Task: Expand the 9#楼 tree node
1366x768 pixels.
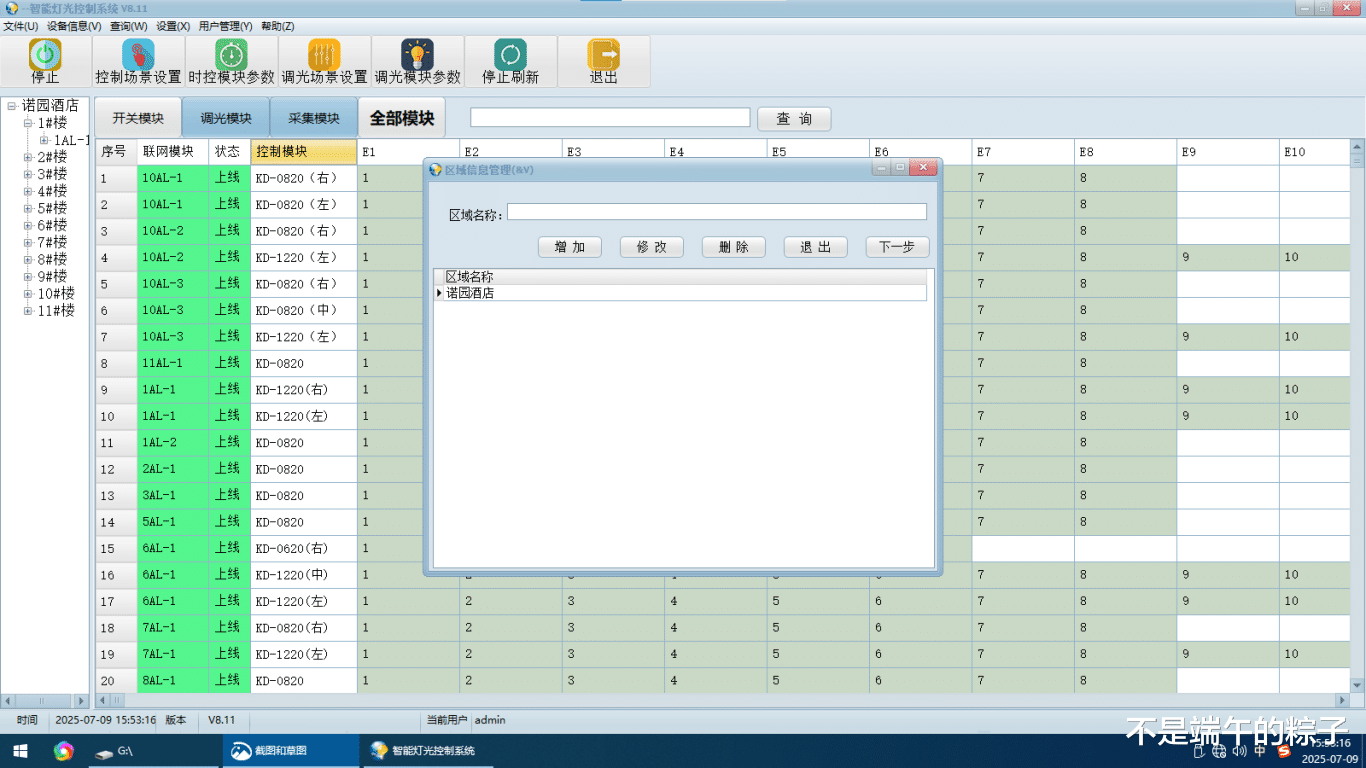Action: tap(28, 276)
